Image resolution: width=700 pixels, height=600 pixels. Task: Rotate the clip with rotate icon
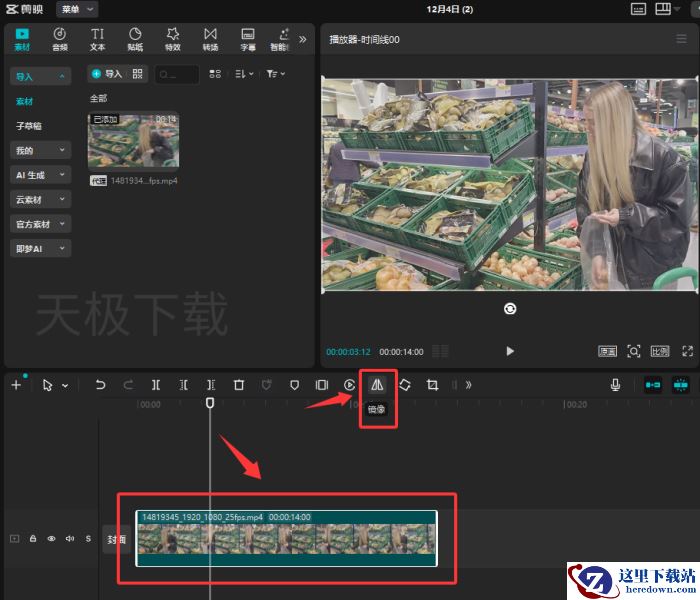[x=404, y=385]
